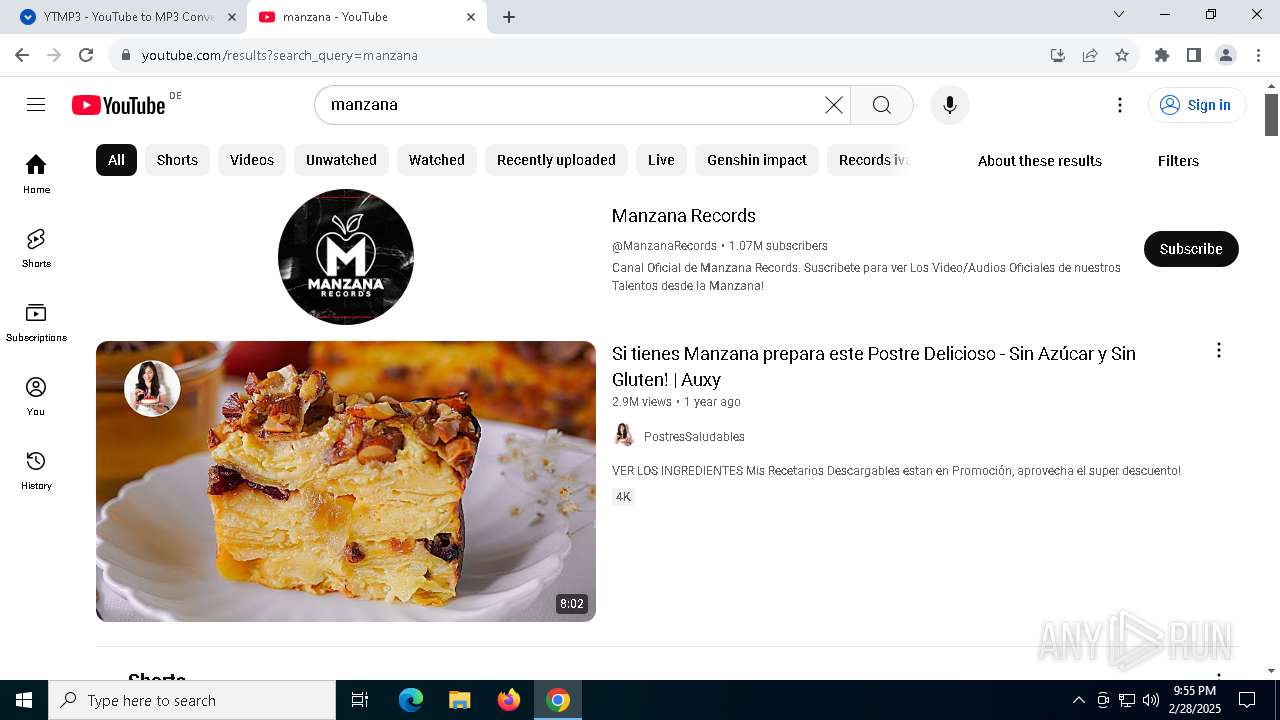Open About these results

[x=1040, y=161]
